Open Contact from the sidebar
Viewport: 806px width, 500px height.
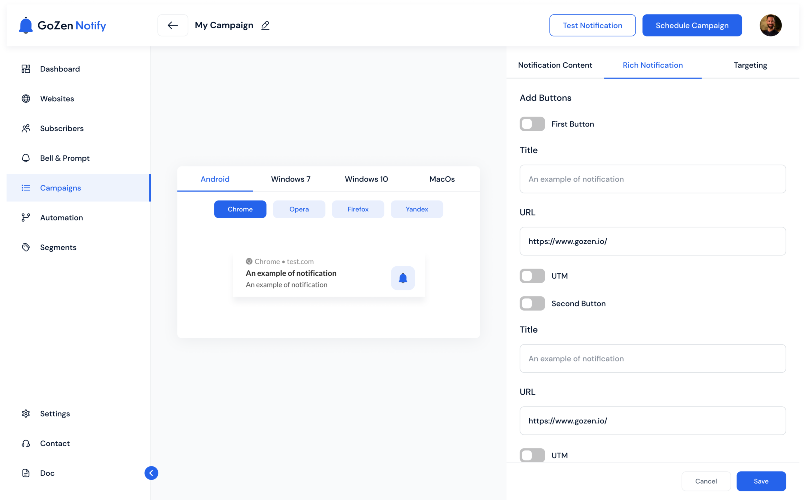pos(78,443)
